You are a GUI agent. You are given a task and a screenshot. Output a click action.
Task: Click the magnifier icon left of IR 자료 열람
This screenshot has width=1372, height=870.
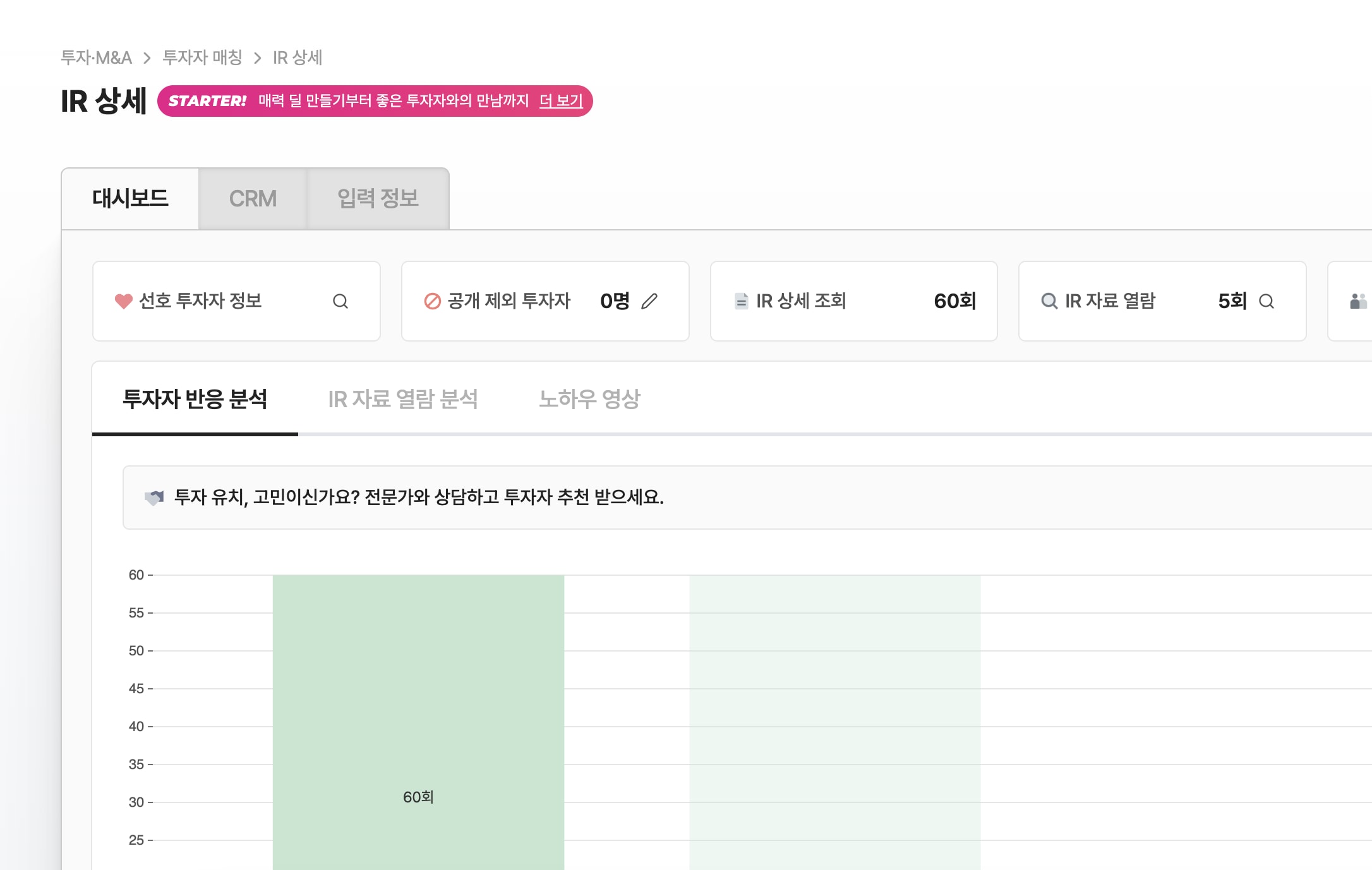(1049, 301)
